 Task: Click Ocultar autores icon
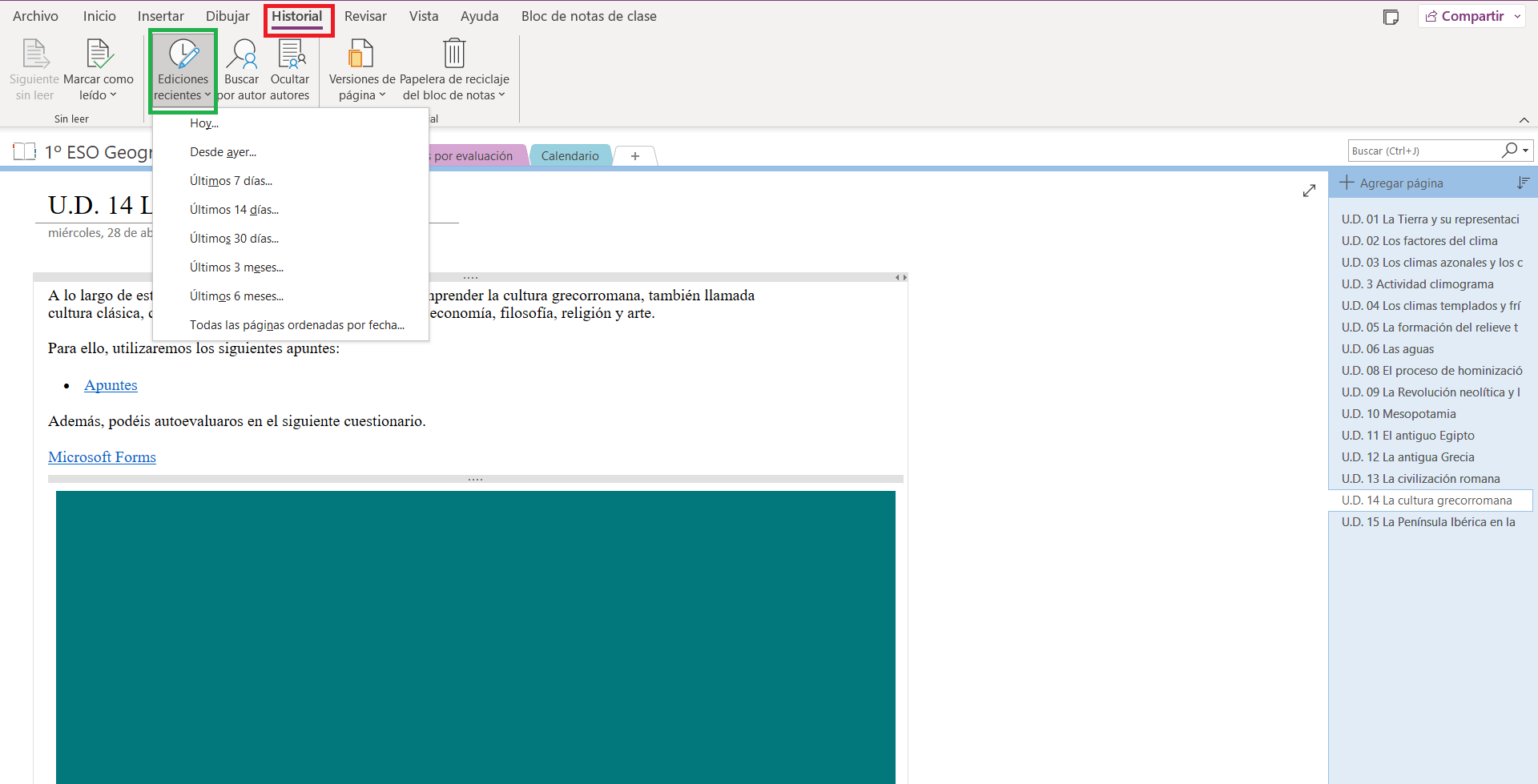[291, 54]
